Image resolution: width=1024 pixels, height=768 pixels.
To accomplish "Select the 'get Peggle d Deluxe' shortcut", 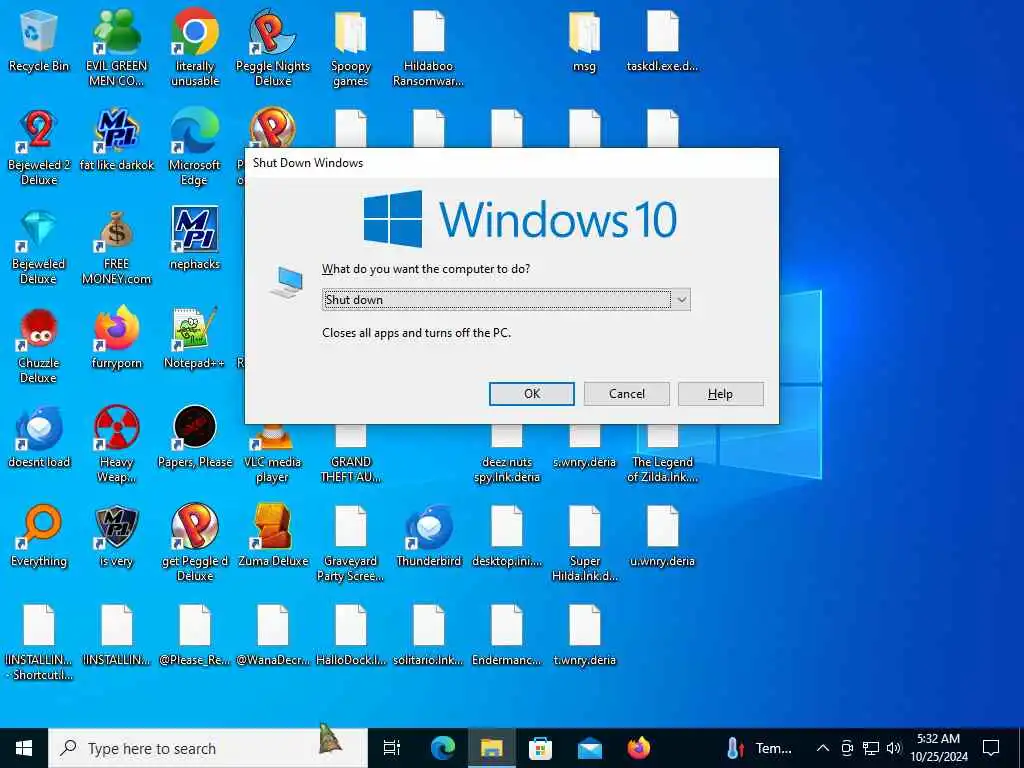I will pyautogui.click(x=195, y=543).
